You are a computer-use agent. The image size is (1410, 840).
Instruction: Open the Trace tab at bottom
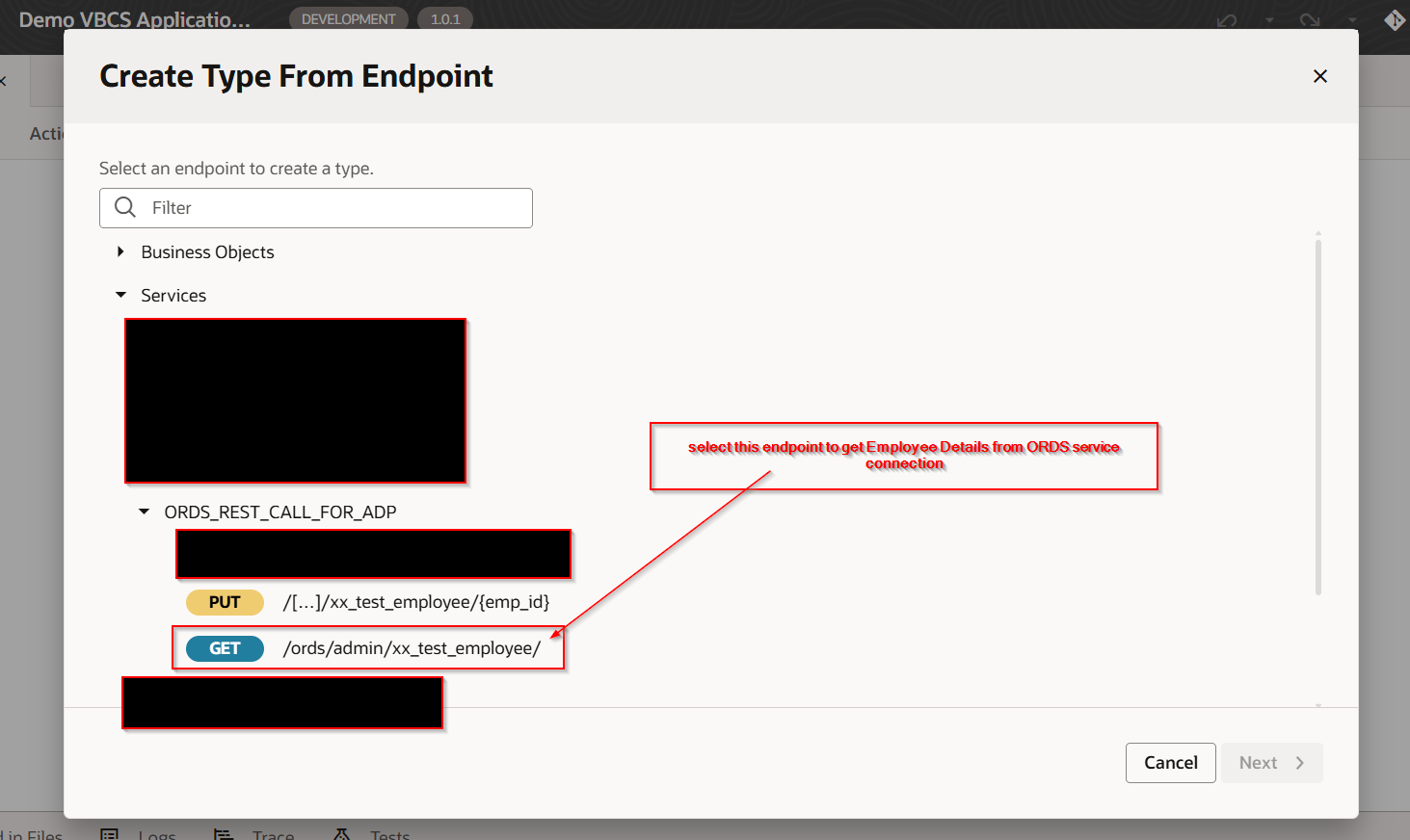(x=272, y=834)
